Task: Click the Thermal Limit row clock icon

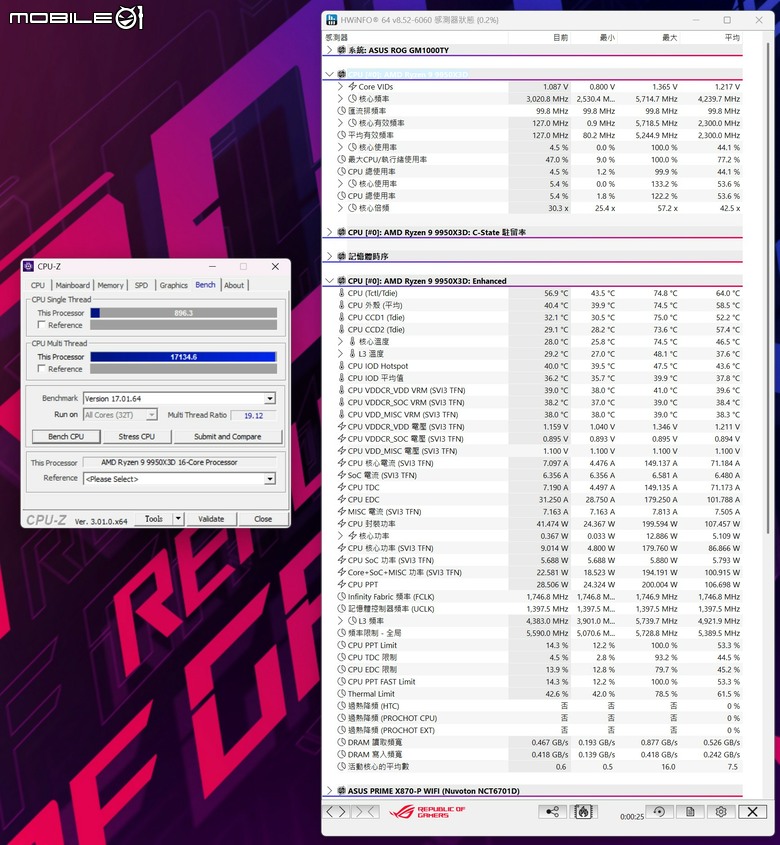Action: [x=341, y=693]
